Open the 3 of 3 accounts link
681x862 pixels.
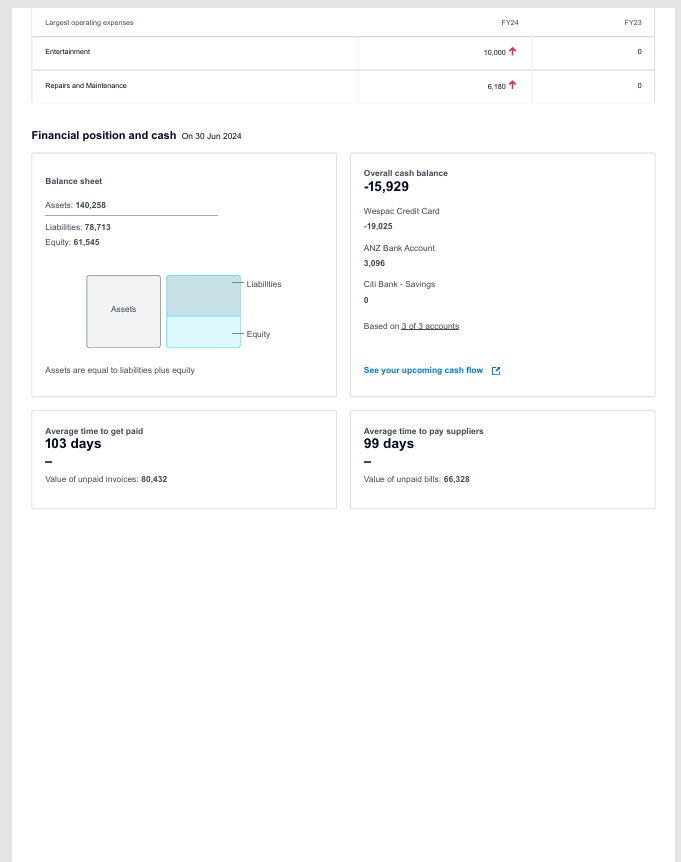(x=430, y=326)
